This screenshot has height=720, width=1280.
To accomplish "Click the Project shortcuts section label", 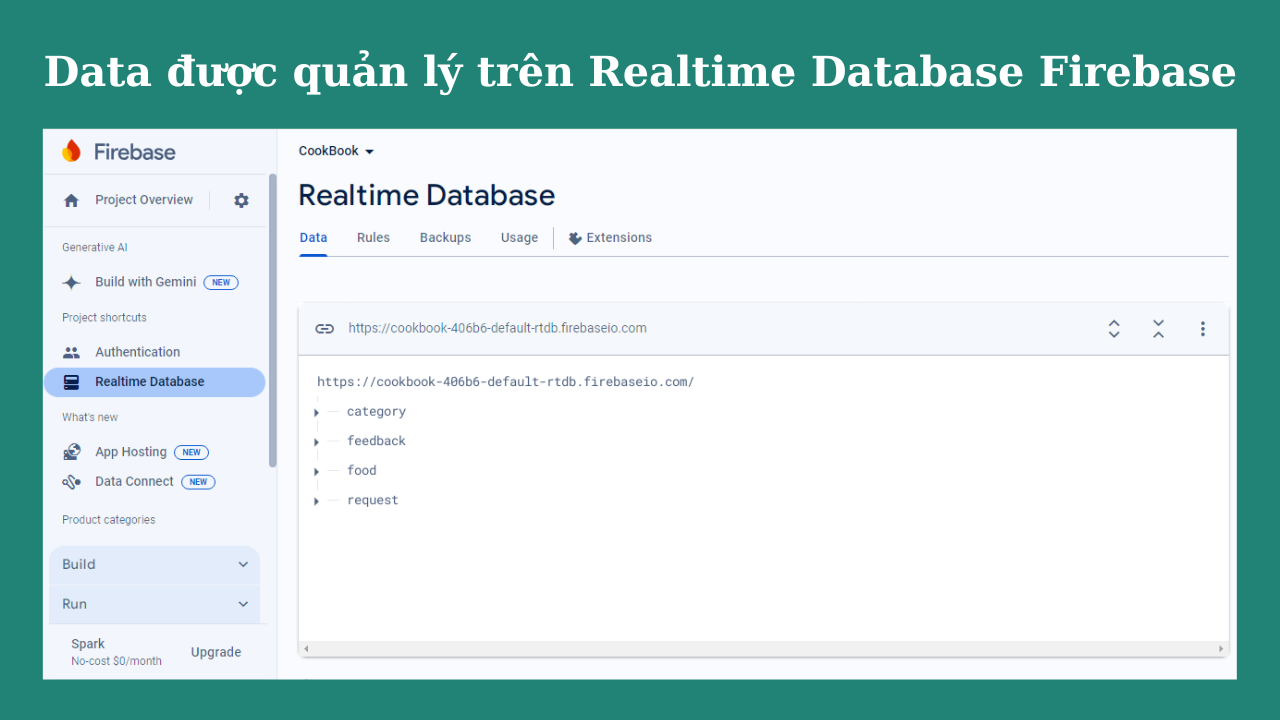I will click(104, 318).
